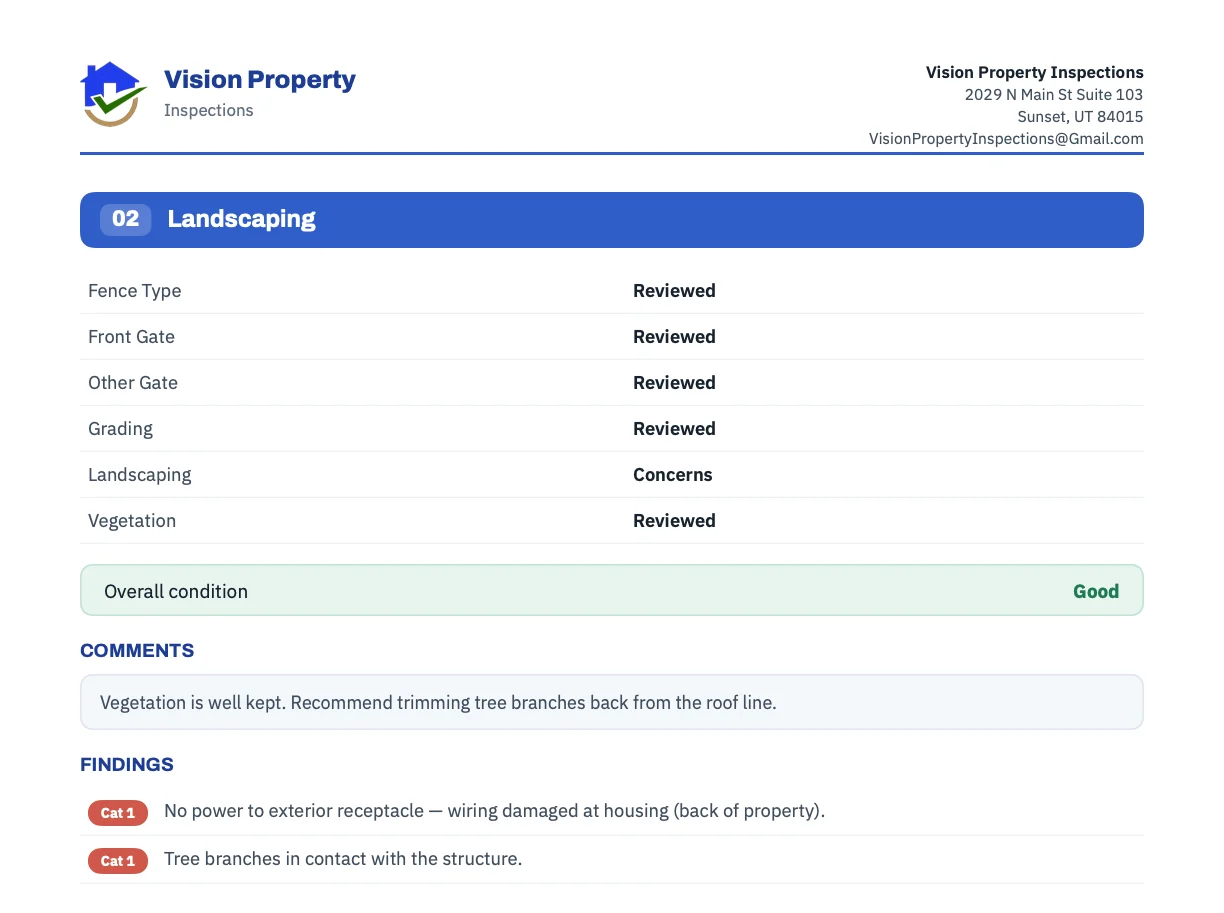Click the Landscaping section header title
This screenshot has width=1224, height=913.
242,219
